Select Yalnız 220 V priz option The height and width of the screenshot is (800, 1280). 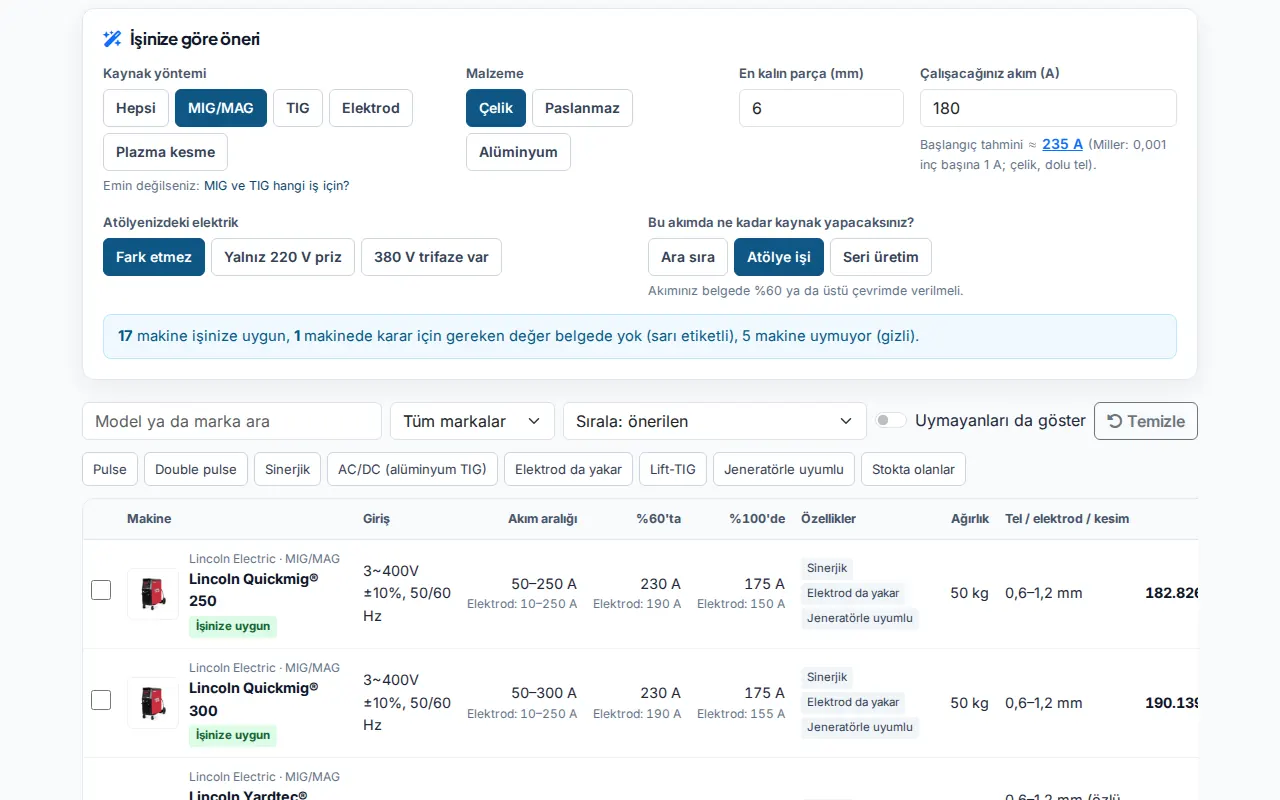click(283, 257)
